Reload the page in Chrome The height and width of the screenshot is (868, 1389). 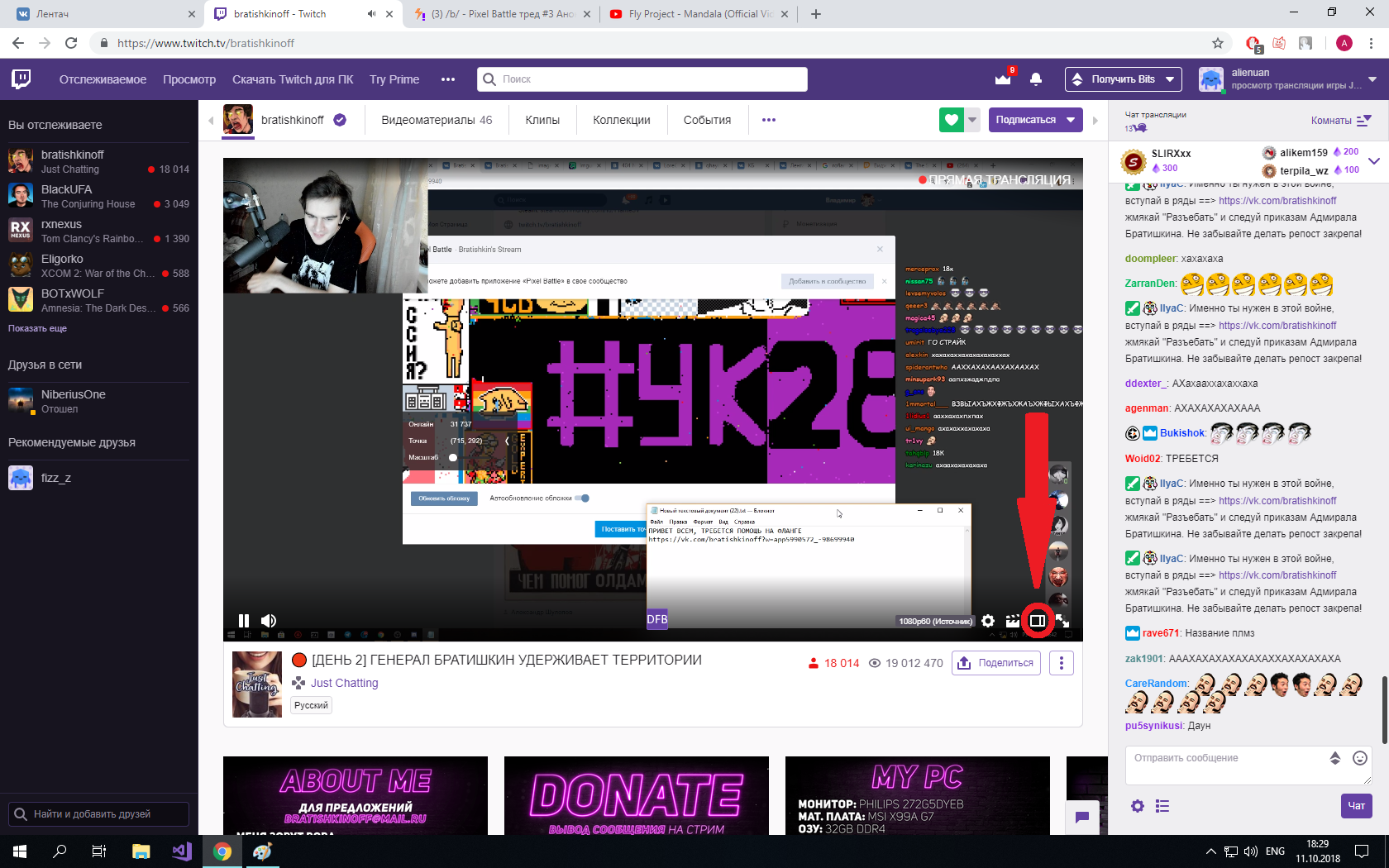[71, 43]
